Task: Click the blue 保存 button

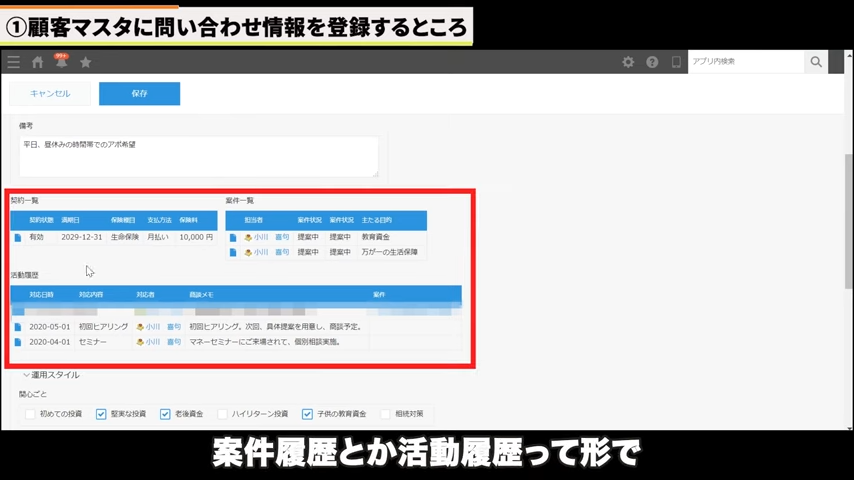Action: coord(139,94)
